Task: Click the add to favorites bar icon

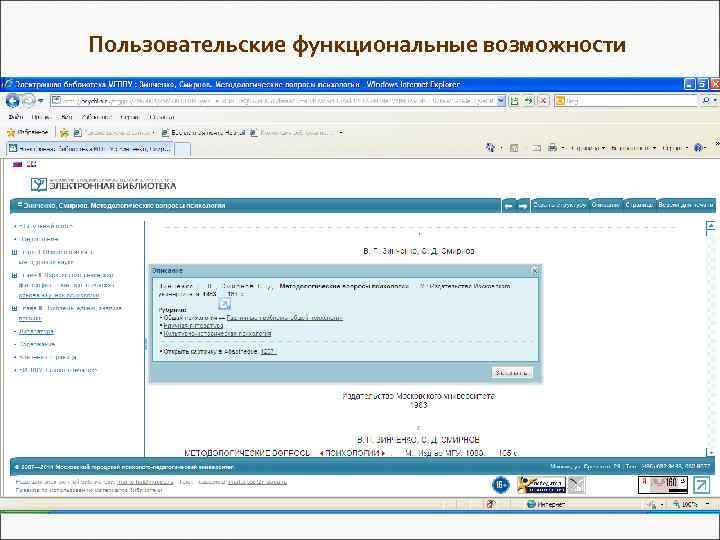Action: click(64, 133)
